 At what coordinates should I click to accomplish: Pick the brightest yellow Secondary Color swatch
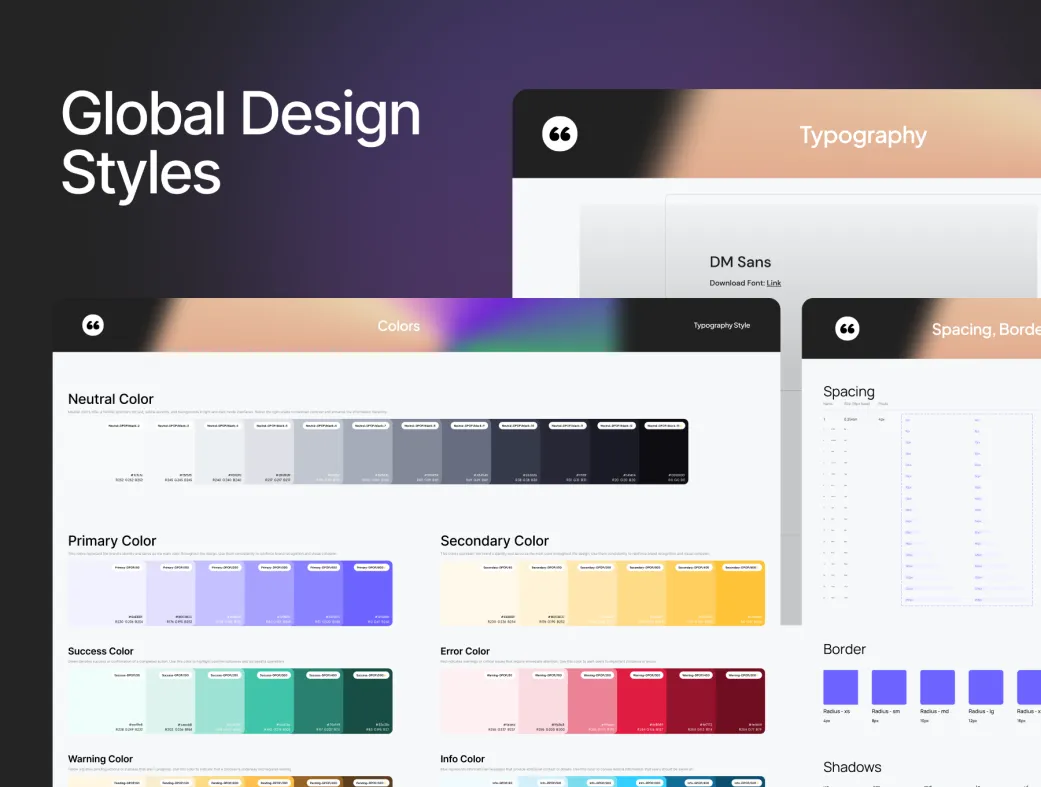[x=740, y=593]
